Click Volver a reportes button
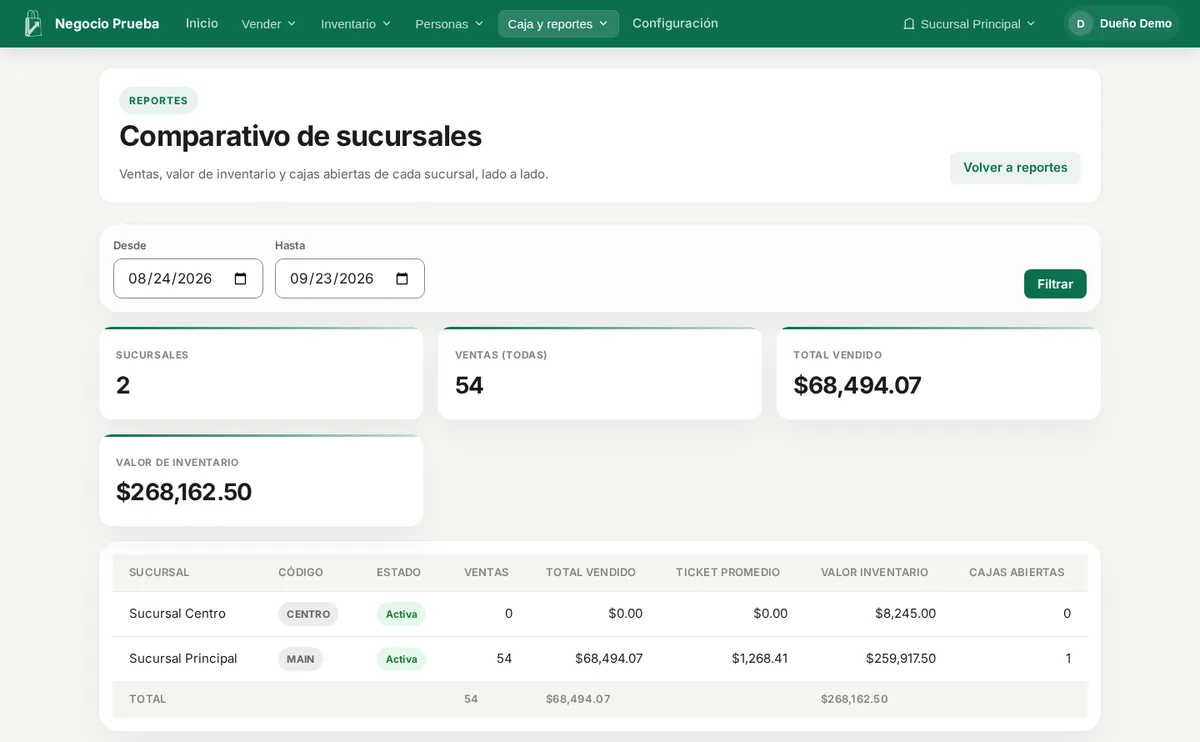Screen dimensions: 1200x742 pos(1015,168)
